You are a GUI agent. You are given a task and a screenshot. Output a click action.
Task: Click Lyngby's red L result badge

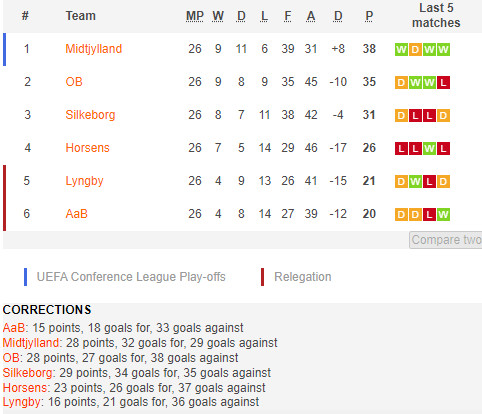(x=429, y=182)
